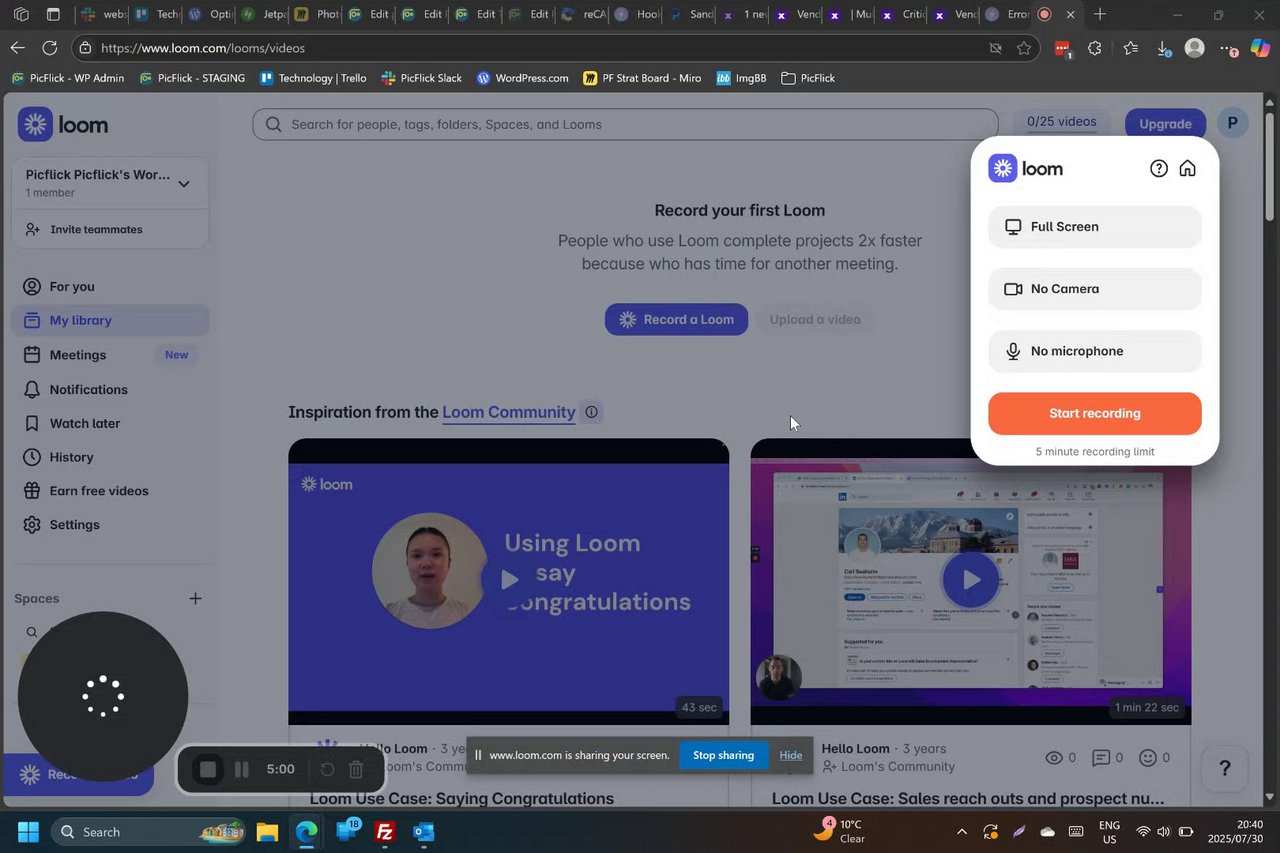
Task: Click the Loom logo in the sidebar
Action: point(63,124)
